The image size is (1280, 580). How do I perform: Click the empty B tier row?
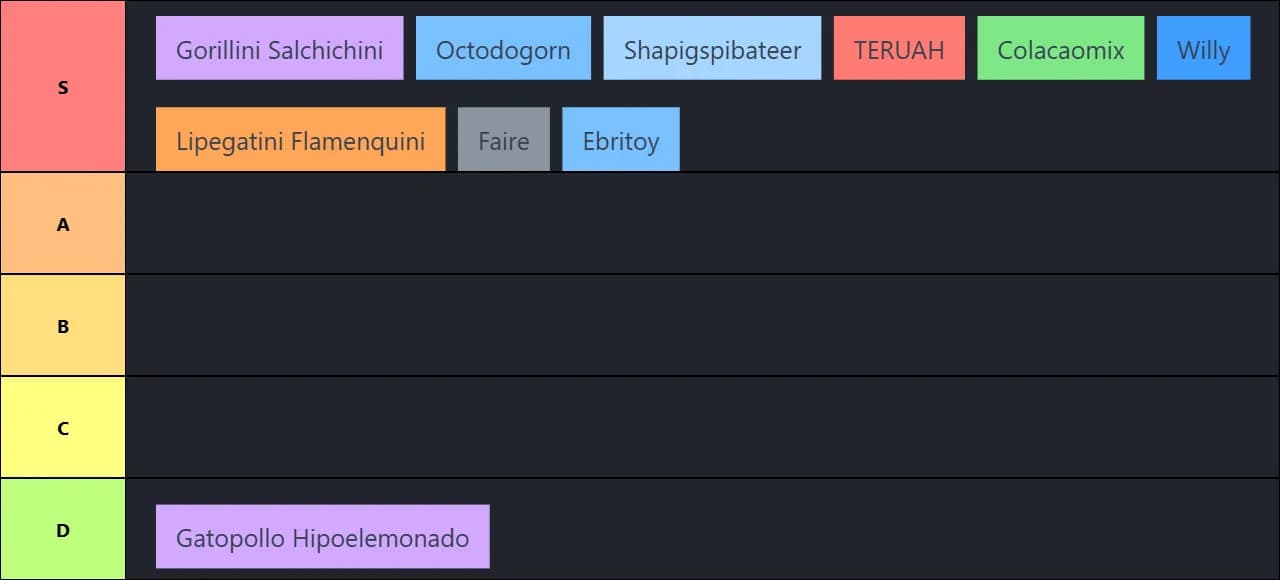(702, 326)
